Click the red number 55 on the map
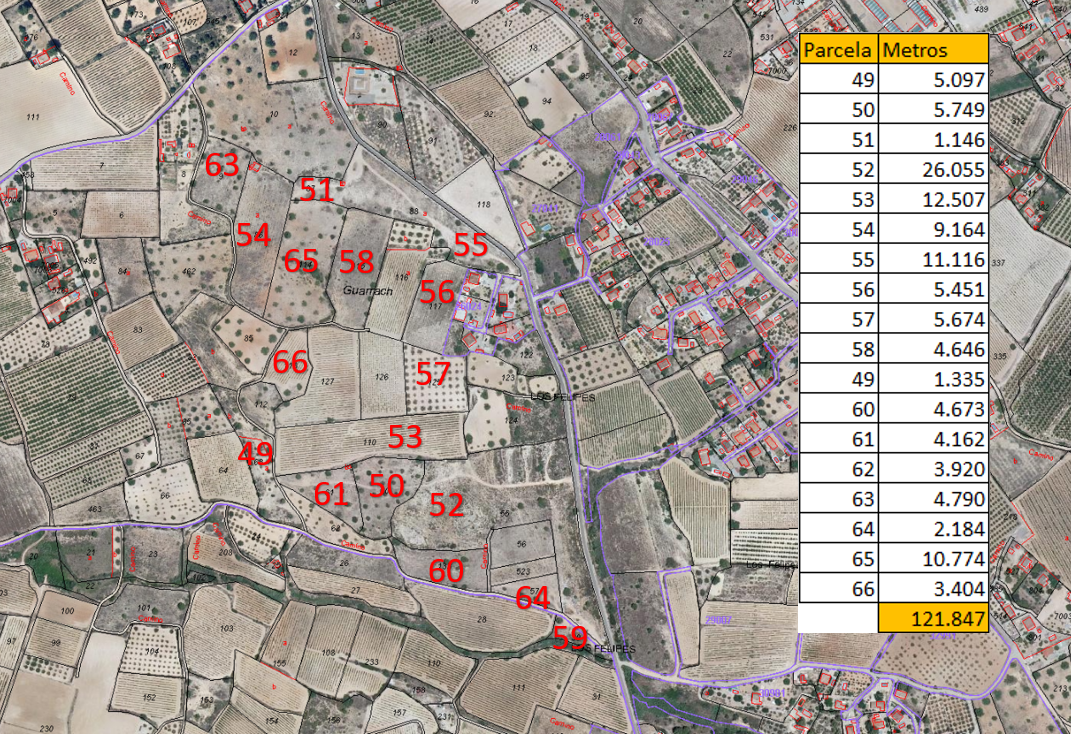The width and height of the screenshot is (1071, 734). coord(470,245)
